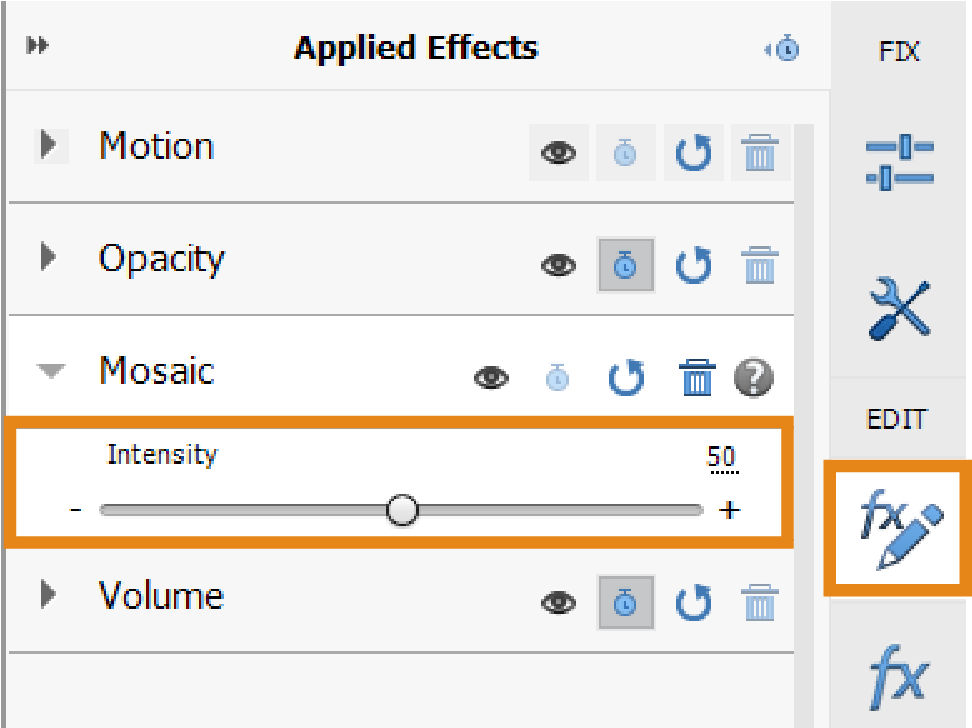
Task: Expand the Volume effect properties
Action: point(47,596)
